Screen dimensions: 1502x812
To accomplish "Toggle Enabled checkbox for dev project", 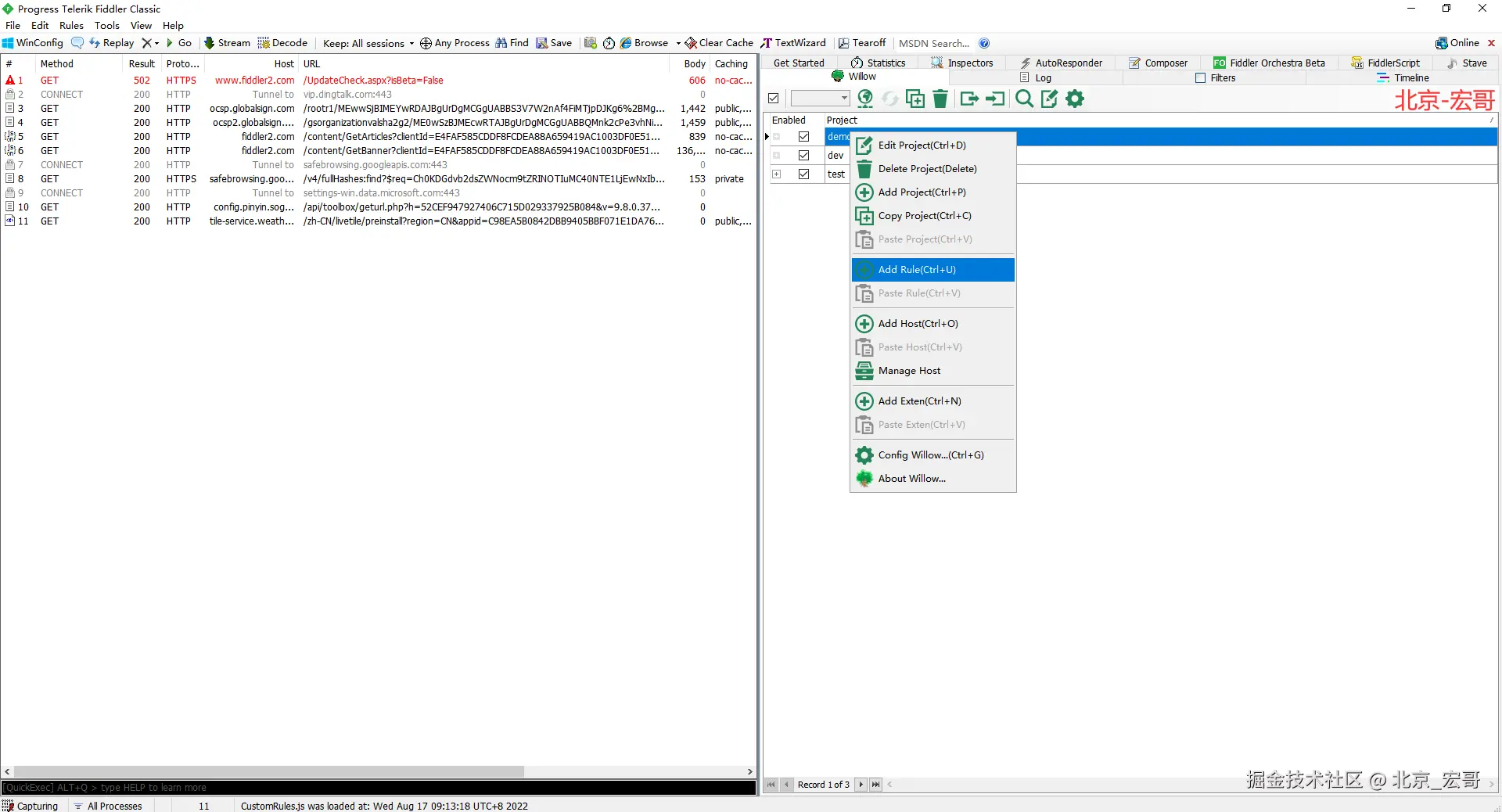I will (803, 156).
